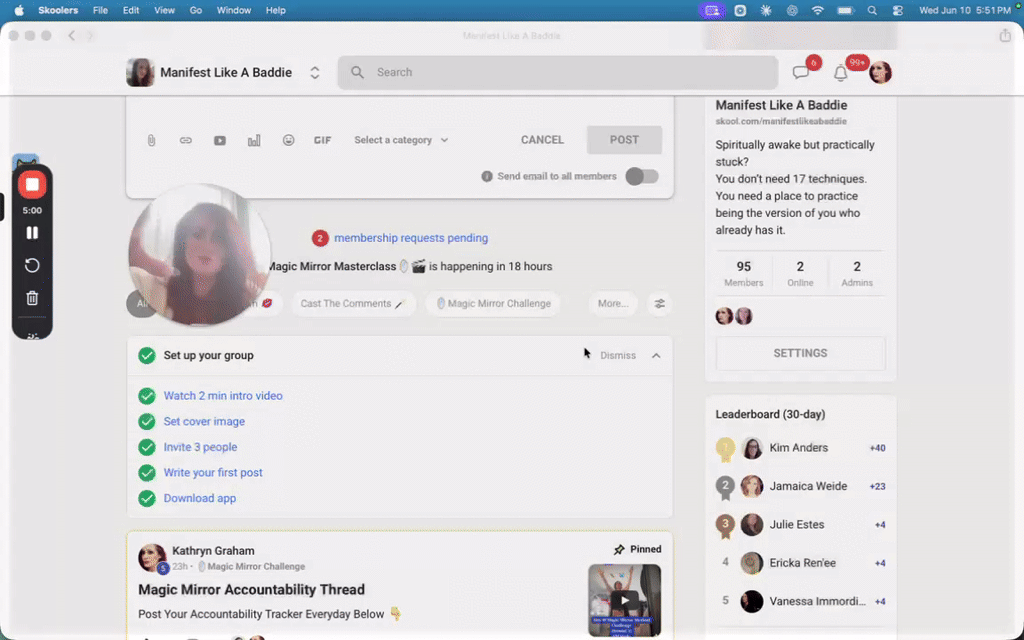
Task: Click the send email info icon
Action: 487,176
